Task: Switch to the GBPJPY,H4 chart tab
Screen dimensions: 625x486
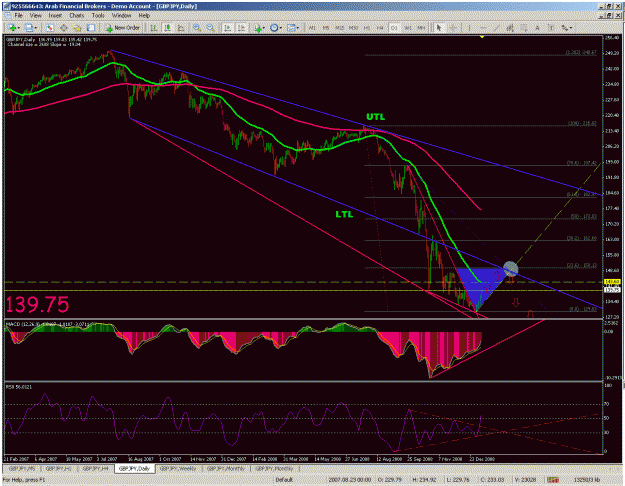Action: click(x=96, y=469)
